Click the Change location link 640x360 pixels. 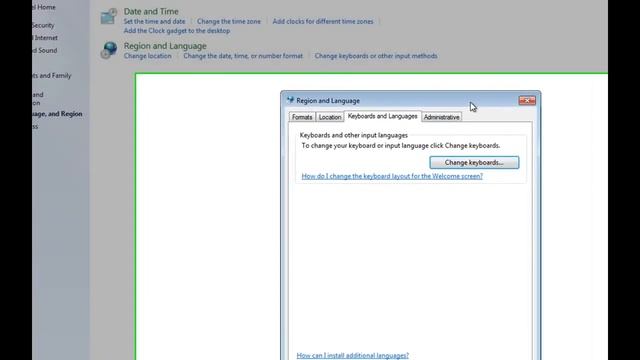coord(148,56)
